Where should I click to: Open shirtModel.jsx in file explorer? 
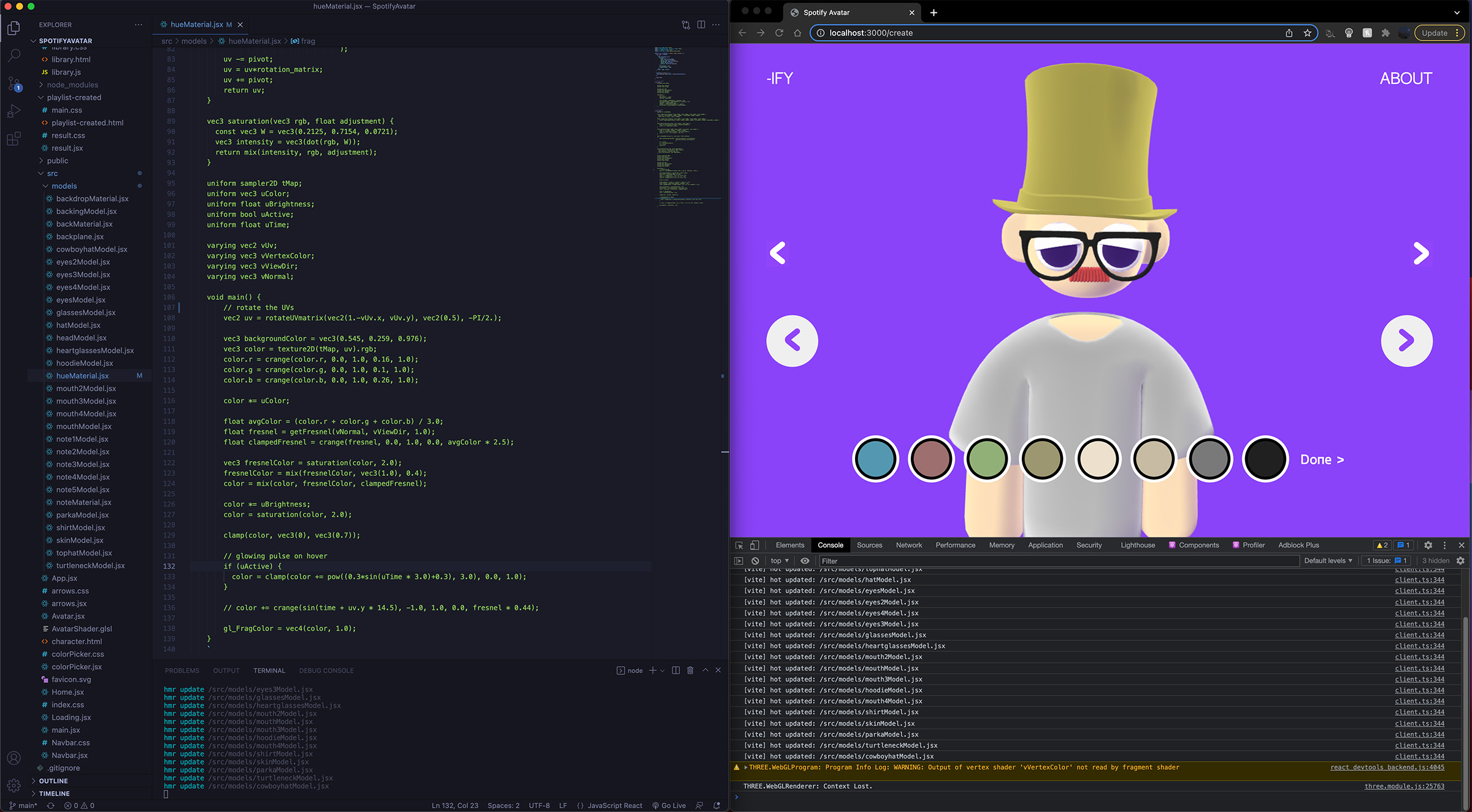tap(80, 527)
